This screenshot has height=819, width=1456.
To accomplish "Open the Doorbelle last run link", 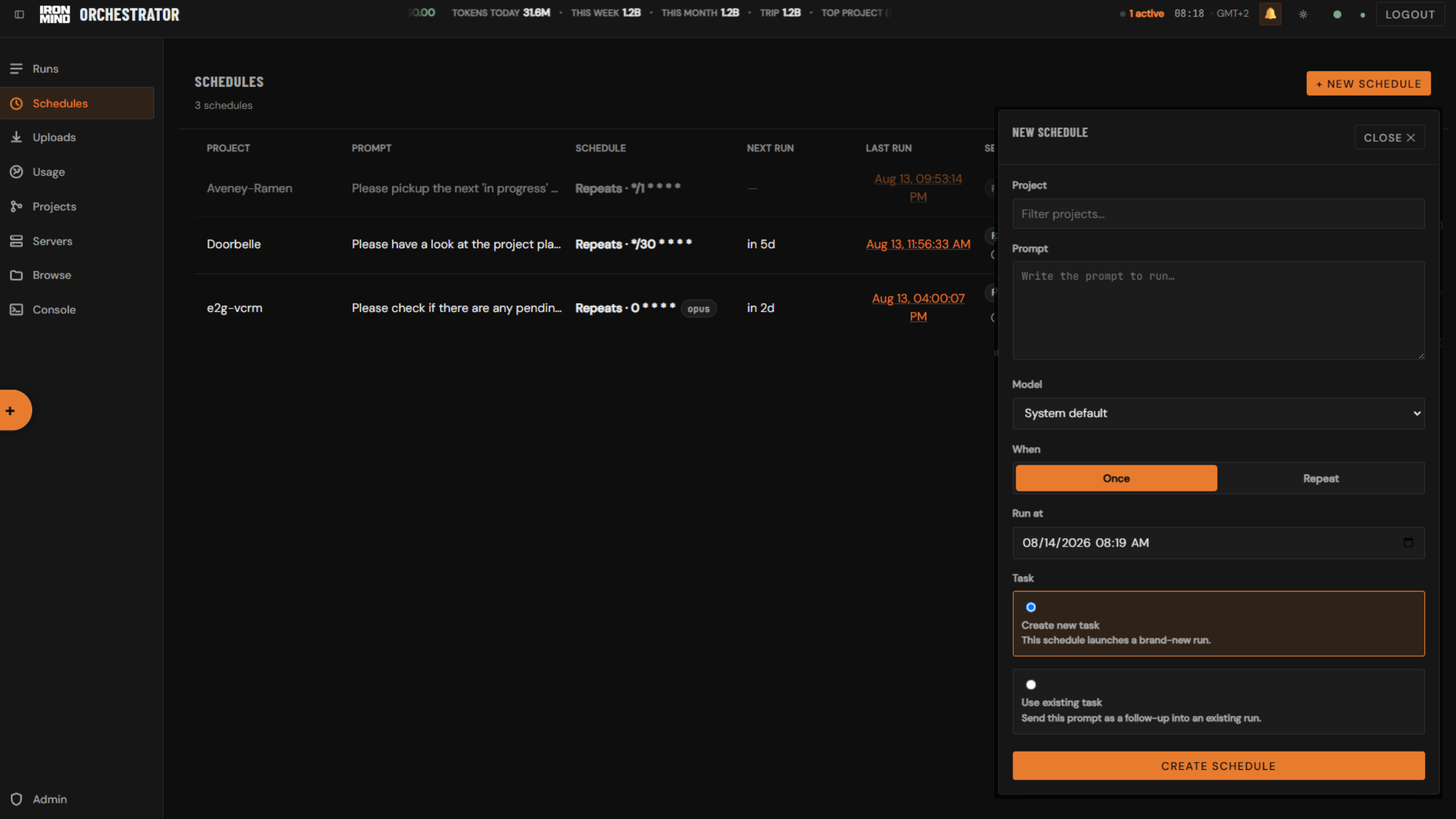I will pos(918,244).
